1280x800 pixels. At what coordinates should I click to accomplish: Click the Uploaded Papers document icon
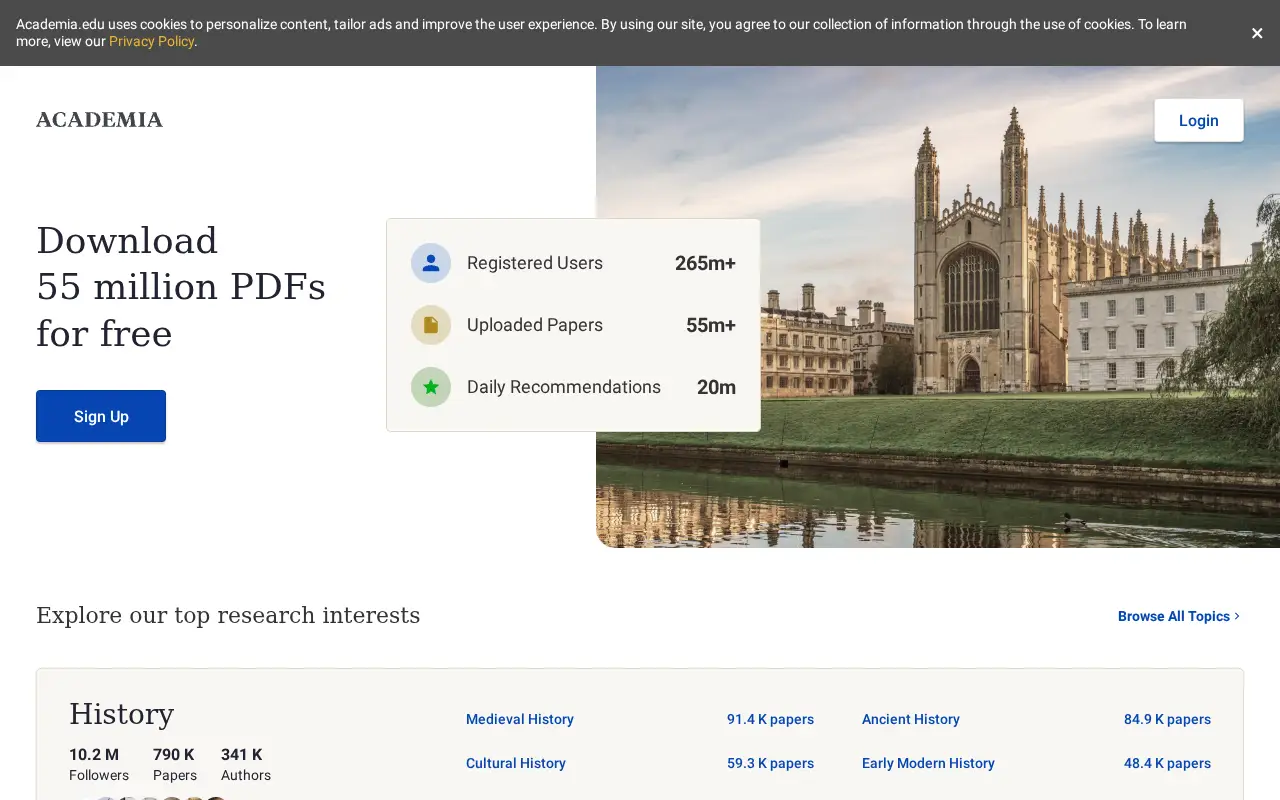(x=431, y=325)
